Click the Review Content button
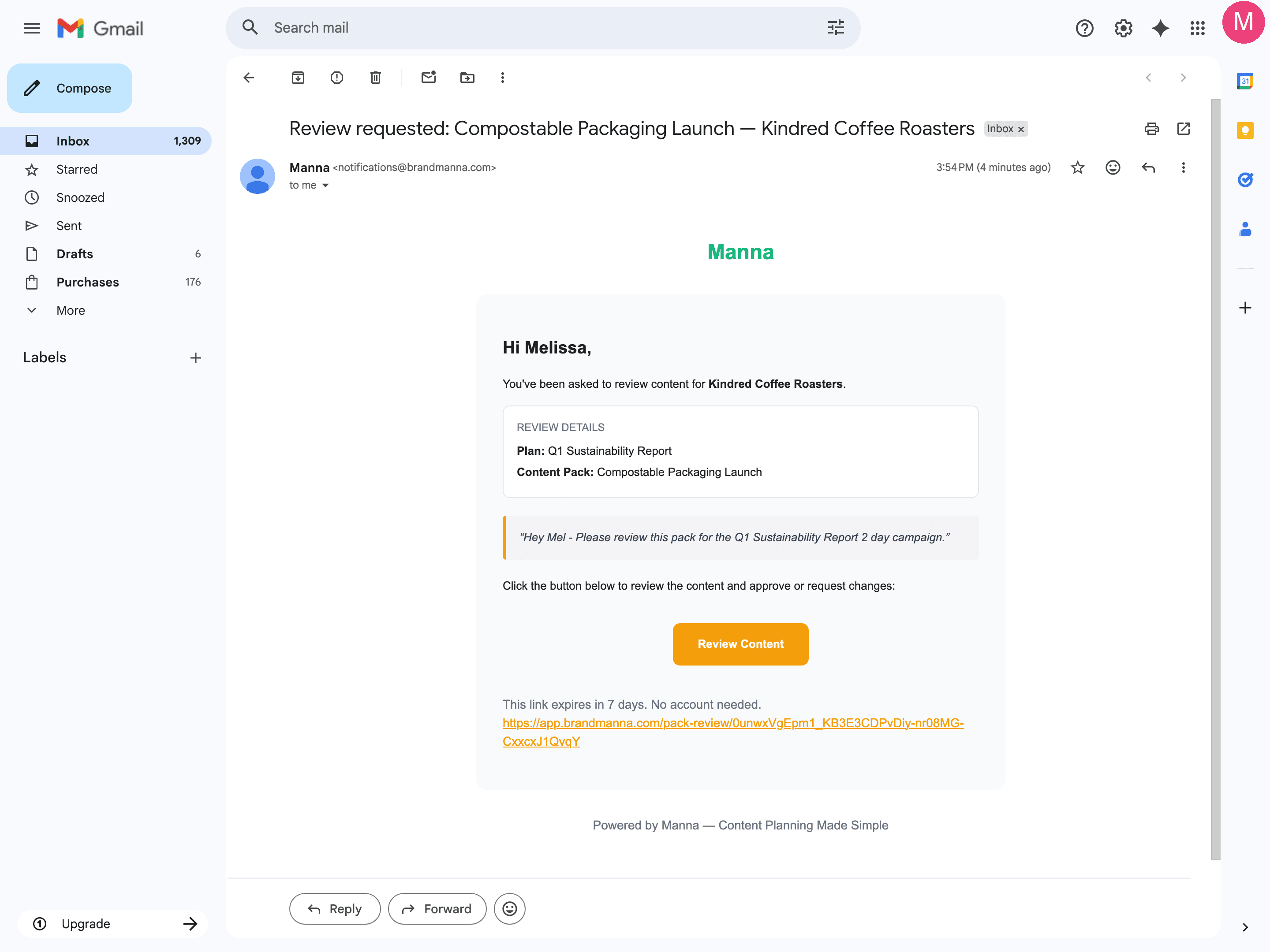Viewport: 1270px width, 952px height. tap(740, 644)
